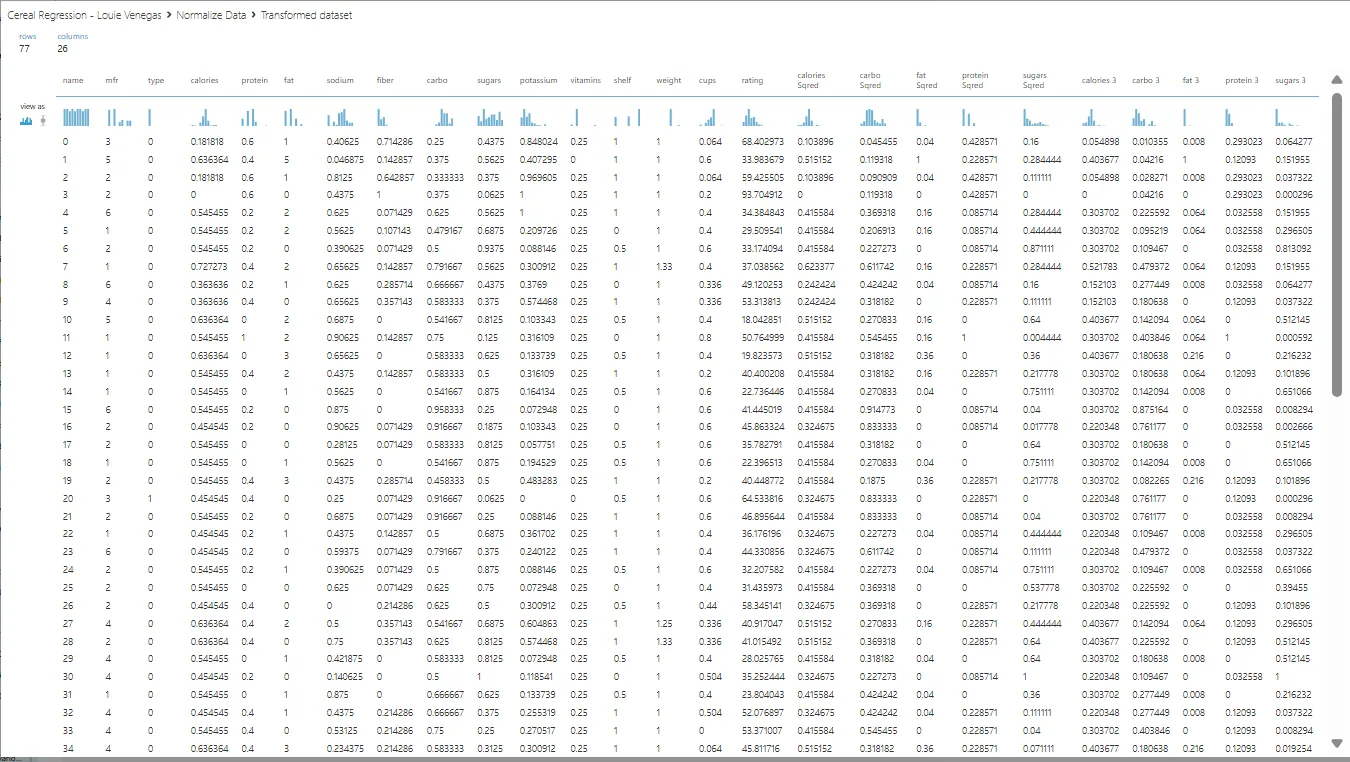Screen dimensions: 1350x762
Task: Select the protein column header
Action: point(254,80)
